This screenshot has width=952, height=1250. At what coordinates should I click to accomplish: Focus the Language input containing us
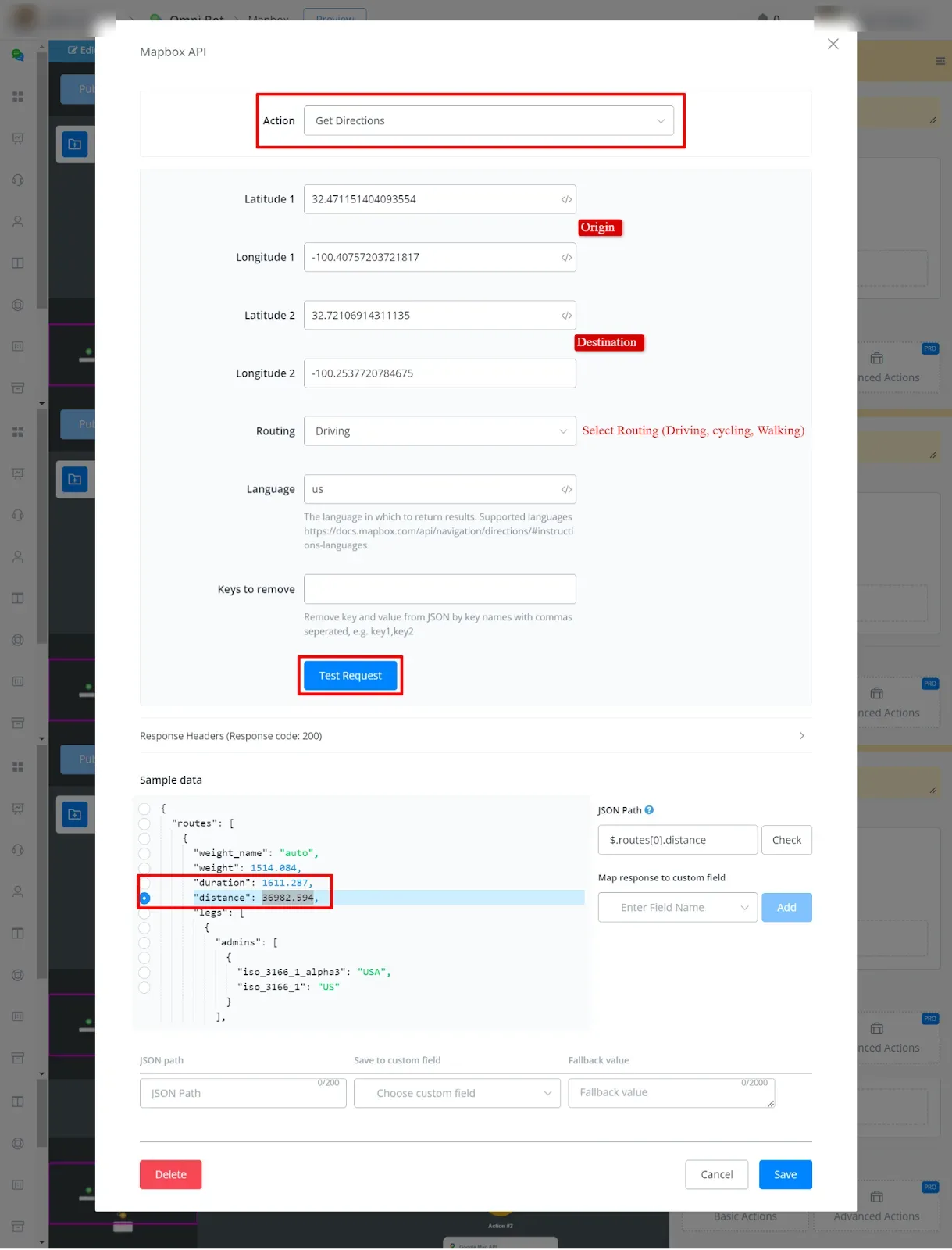440,490
